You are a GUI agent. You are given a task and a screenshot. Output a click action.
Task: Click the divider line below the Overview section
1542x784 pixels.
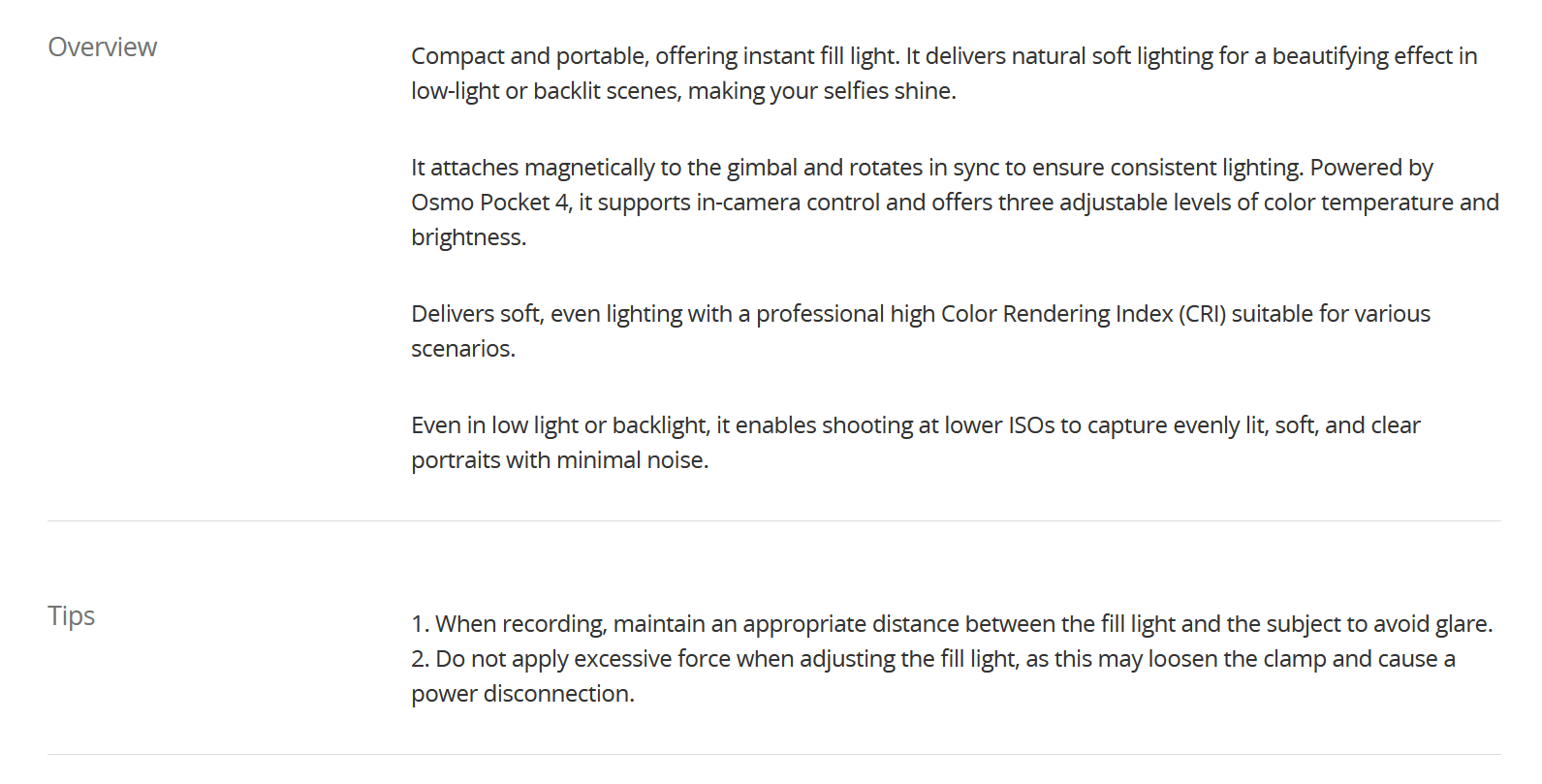[x=773, y=521]
